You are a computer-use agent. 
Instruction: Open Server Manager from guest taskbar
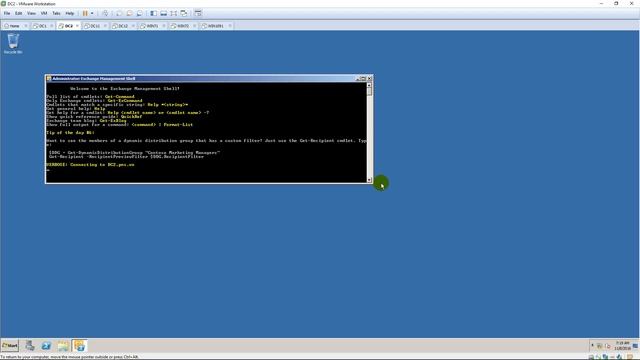(29, 346)
